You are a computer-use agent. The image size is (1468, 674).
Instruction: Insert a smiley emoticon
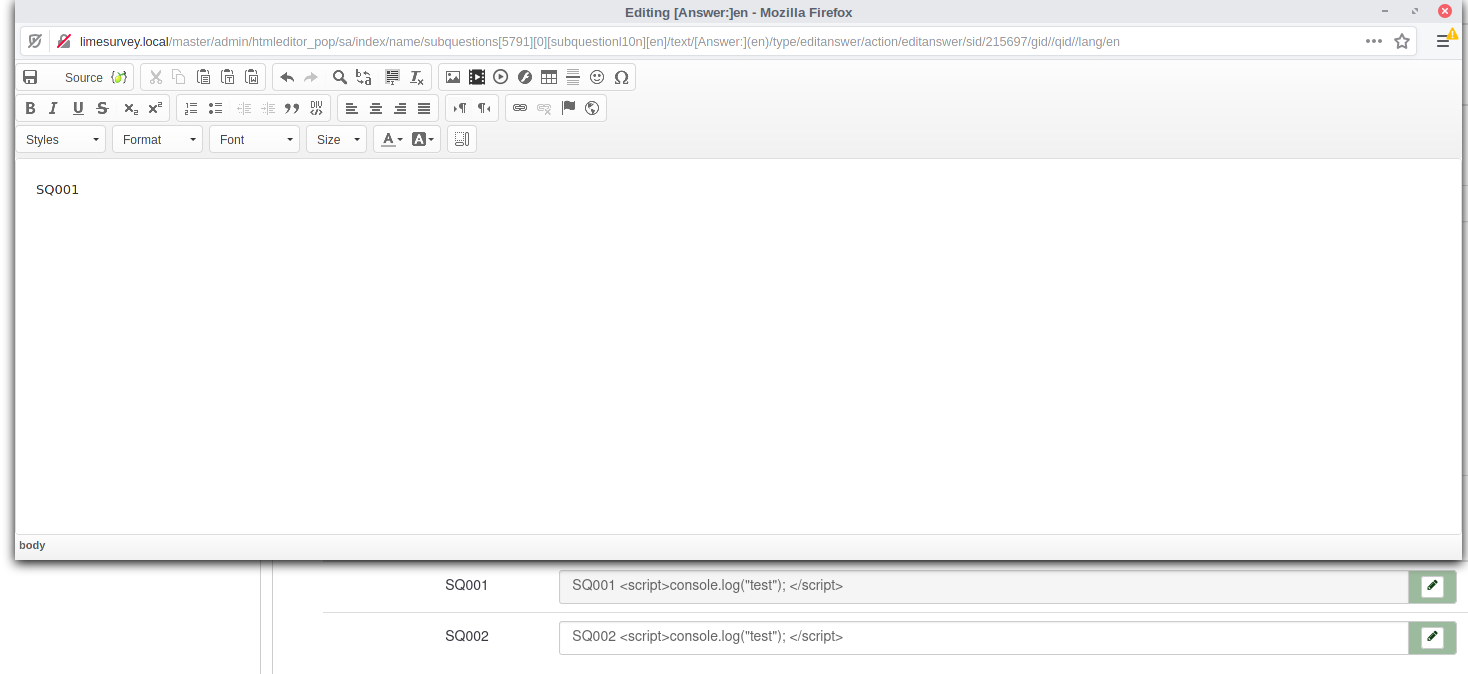(597, 77)
